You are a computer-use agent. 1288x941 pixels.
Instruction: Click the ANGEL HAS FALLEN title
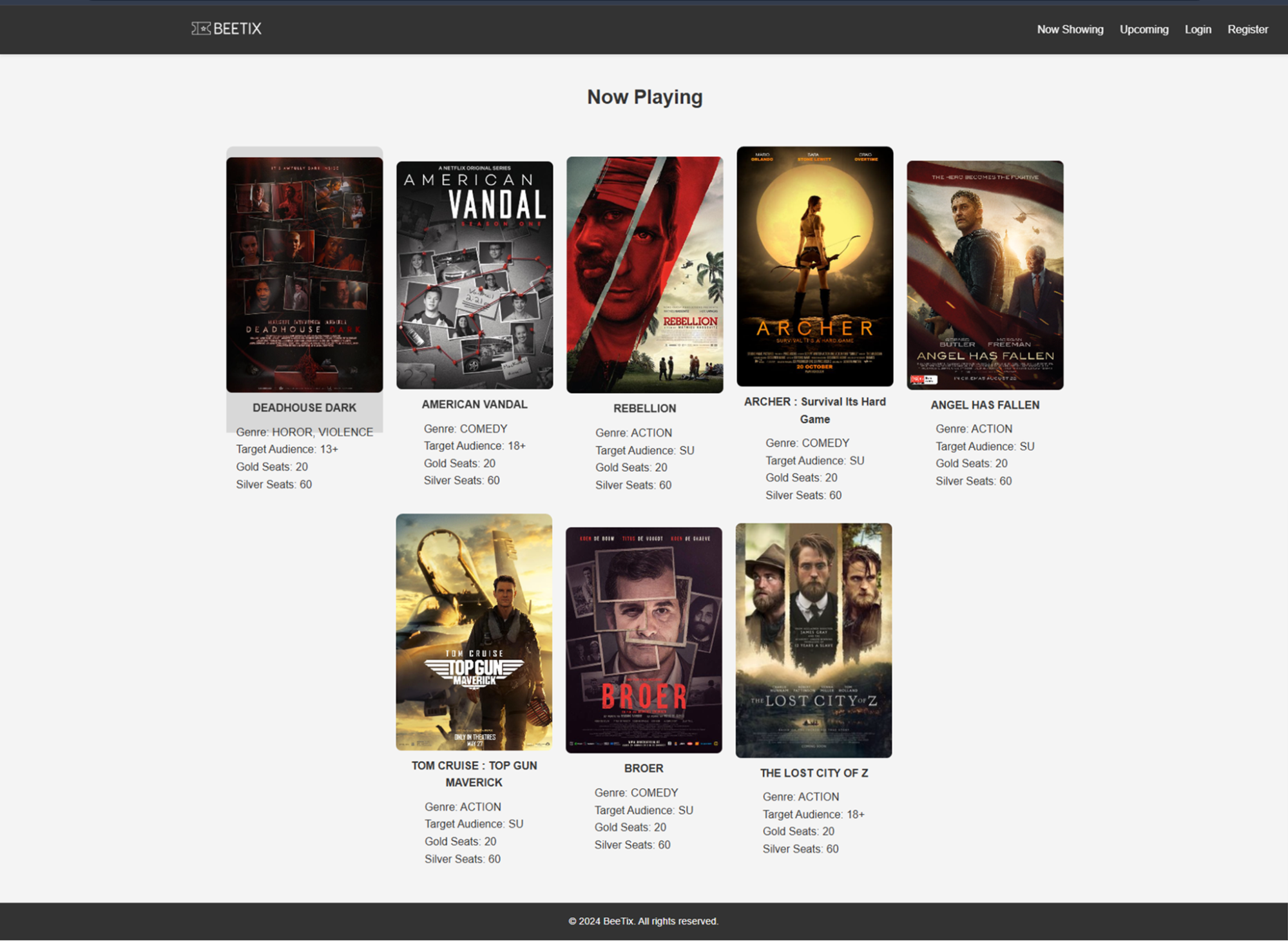coord(985,405)
